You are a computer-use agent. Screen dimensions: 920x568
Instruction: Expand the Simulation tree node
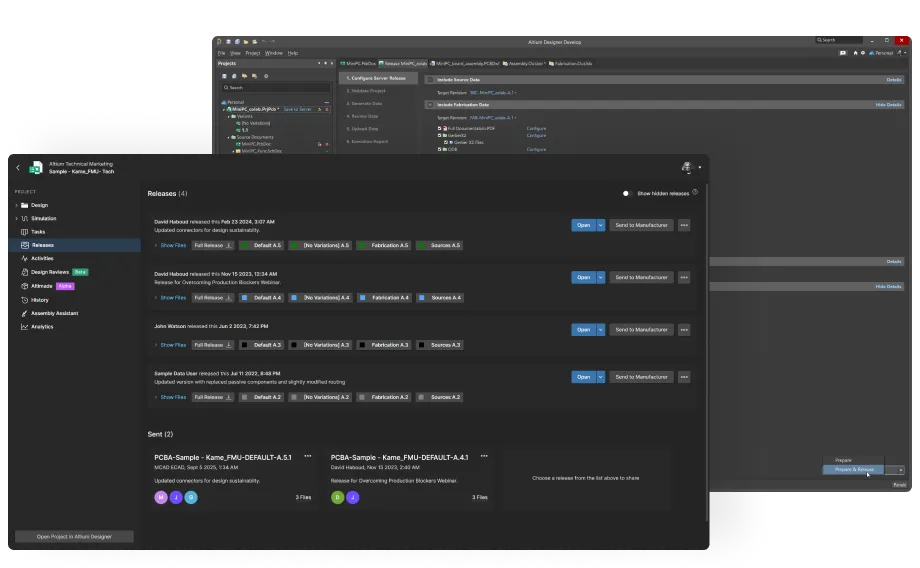tap(16, 218)
